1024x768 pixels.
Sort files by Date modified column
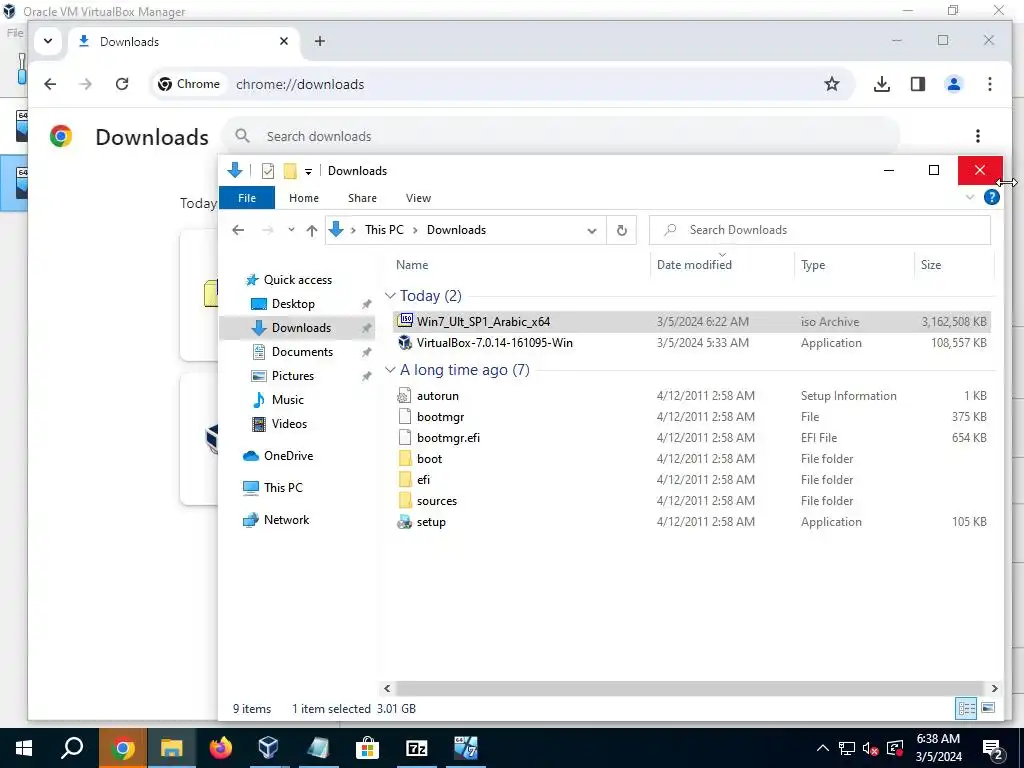coord(694,265)
